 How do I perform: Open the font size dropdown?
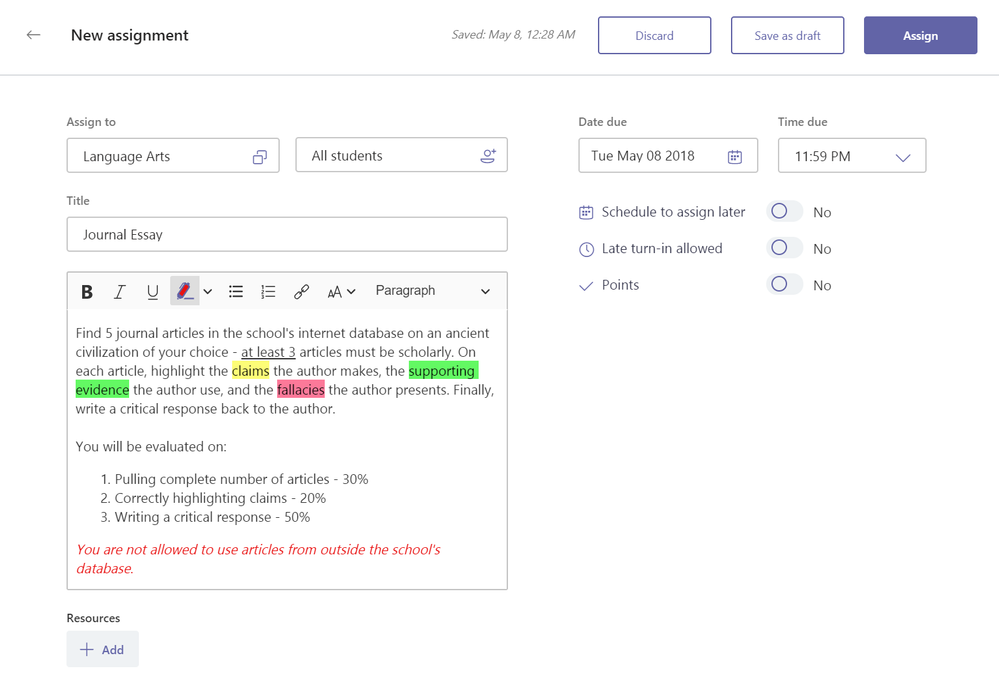pyautogui.click(x=340, y=292)
